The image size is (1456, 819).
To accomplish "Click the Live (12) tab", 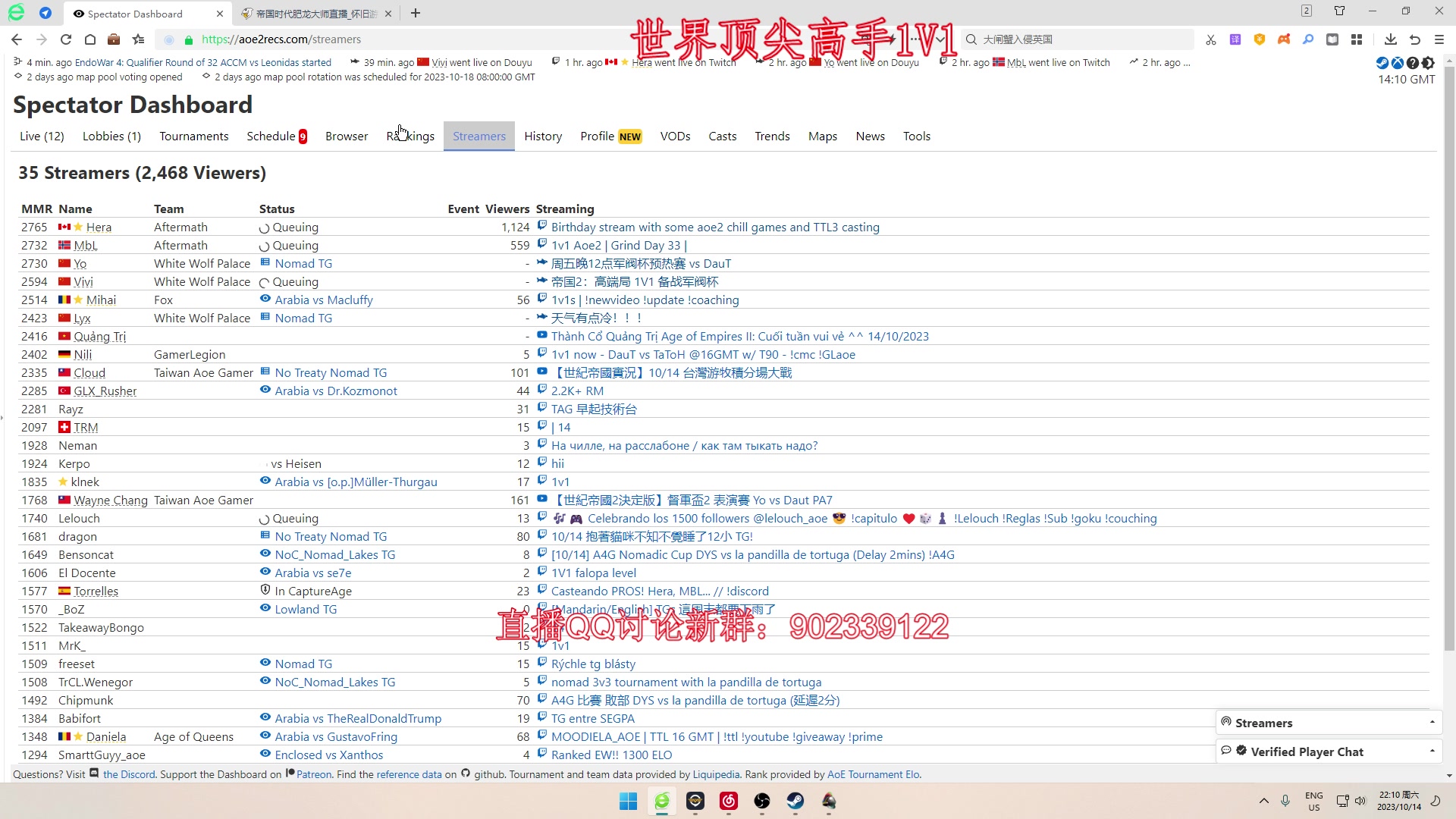I will point(41,135).
